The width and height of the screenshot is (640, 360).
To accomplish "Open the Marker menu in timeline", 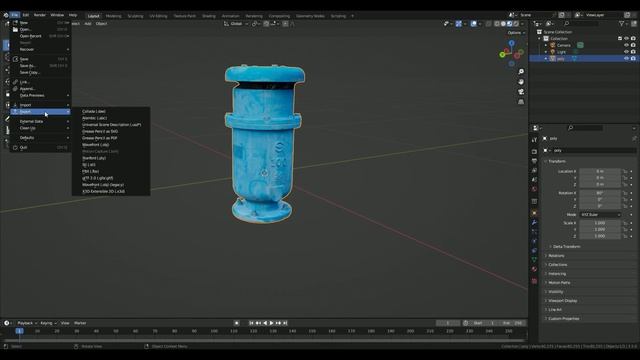I will [80, 323].
